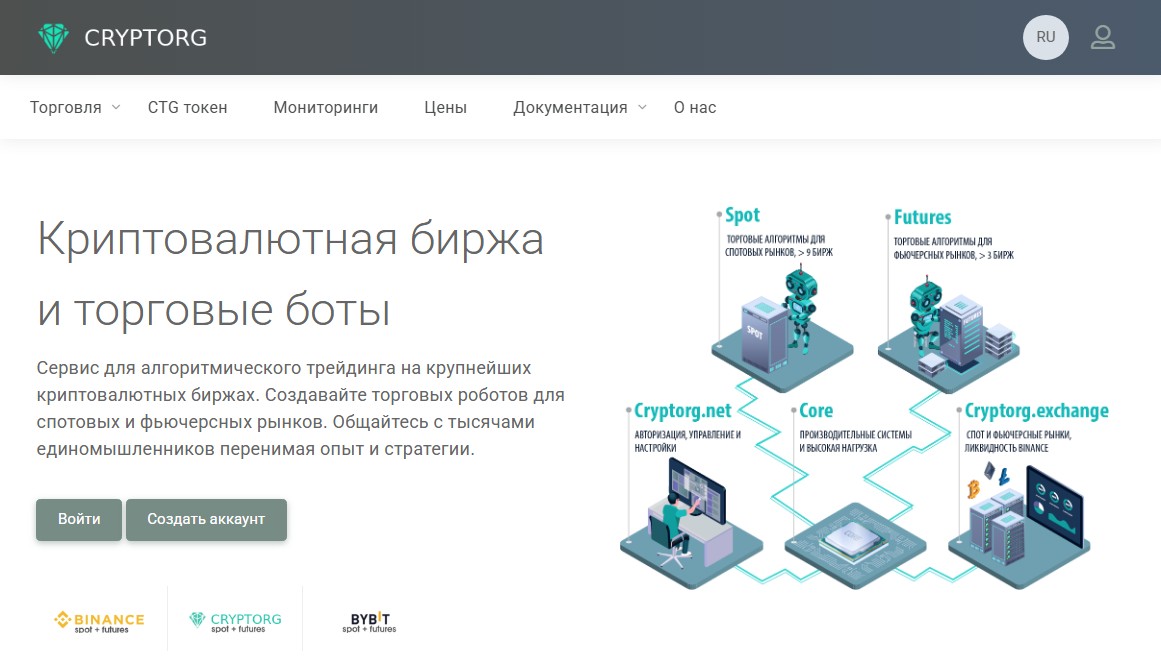Expand the Торговля dropdown chevron

coord(116,107)
